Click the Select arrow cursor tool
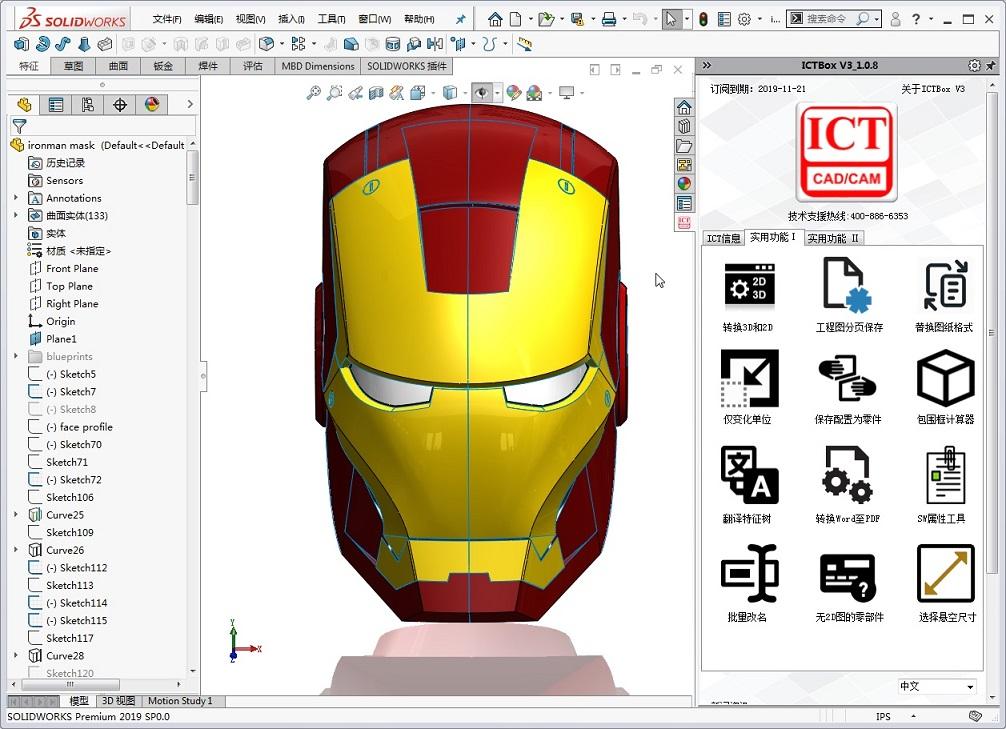The height and width of the screenshot is (729, 1006). (670, 19)
